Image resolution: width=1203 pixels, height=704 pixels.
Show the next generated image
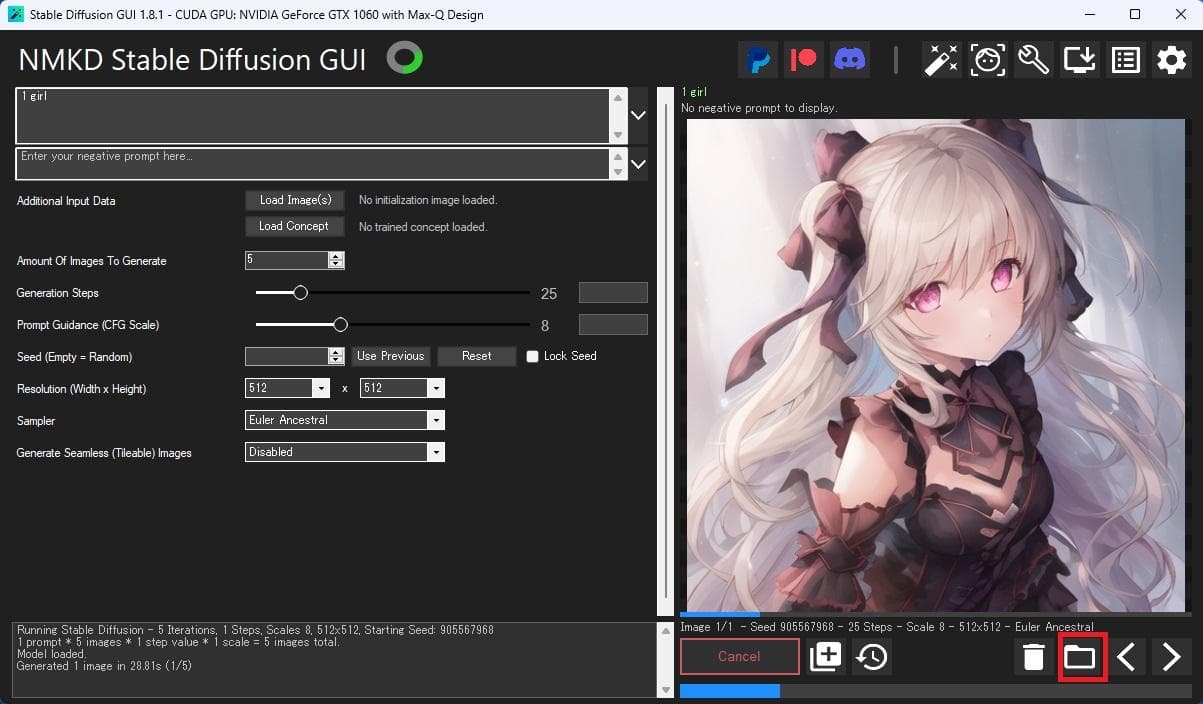pyautogui.click(x=1171, y=657)
